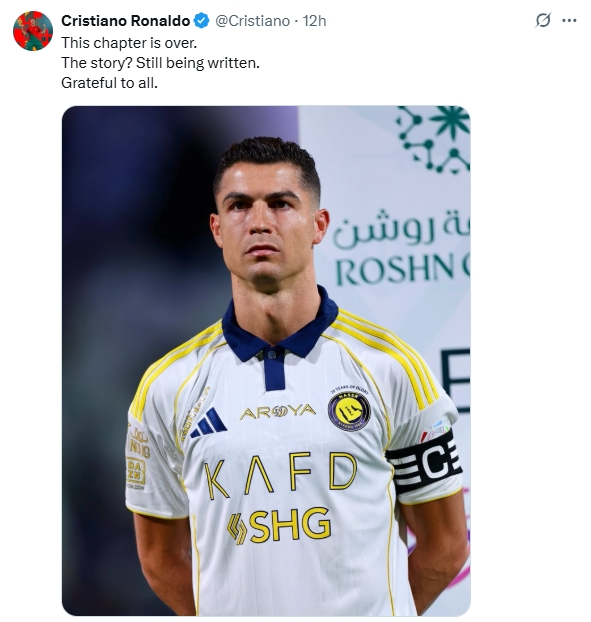Click the line "This chapter is over."

click(x=129, y=43)
